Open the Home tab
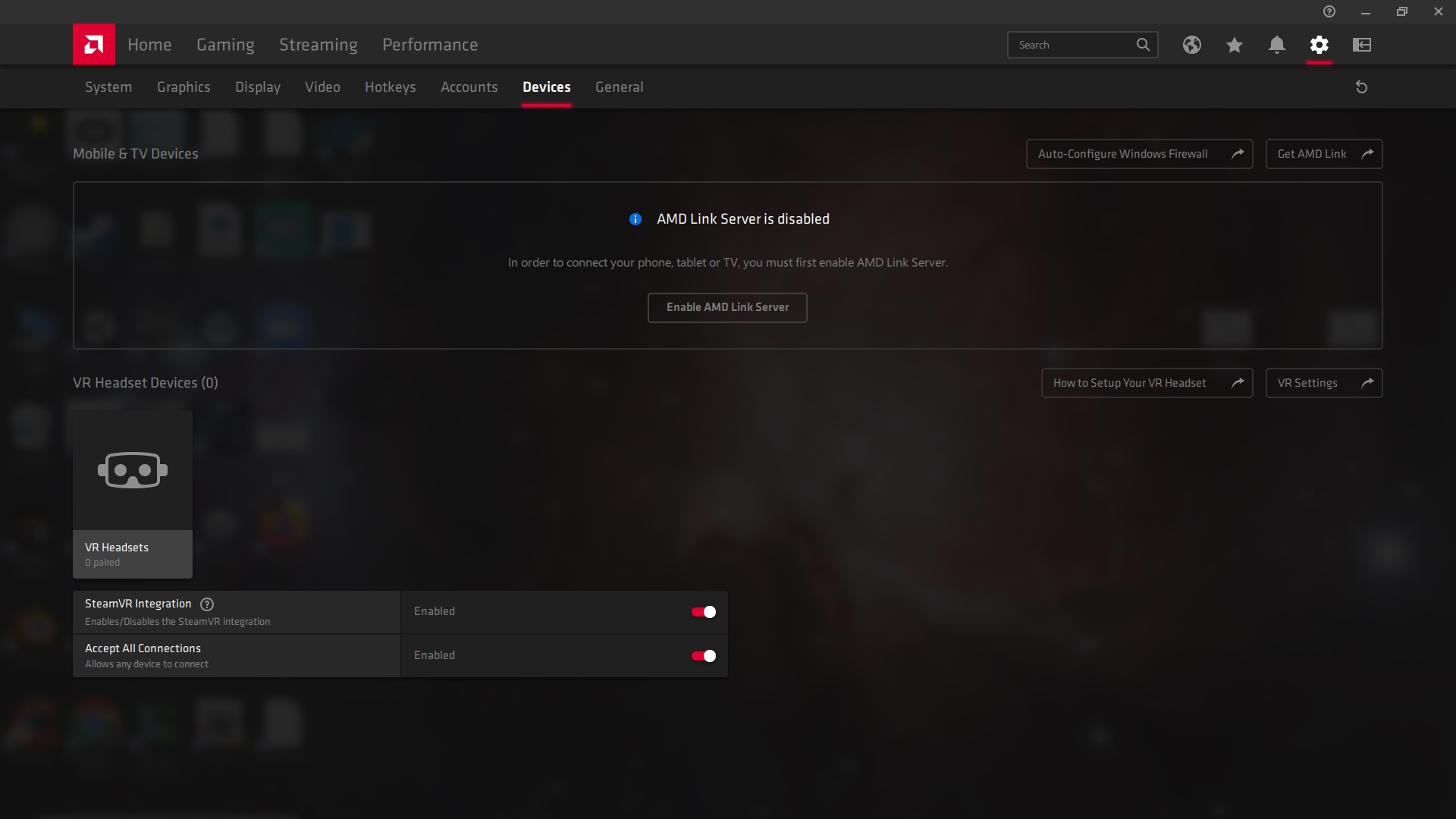 point(149,45)
